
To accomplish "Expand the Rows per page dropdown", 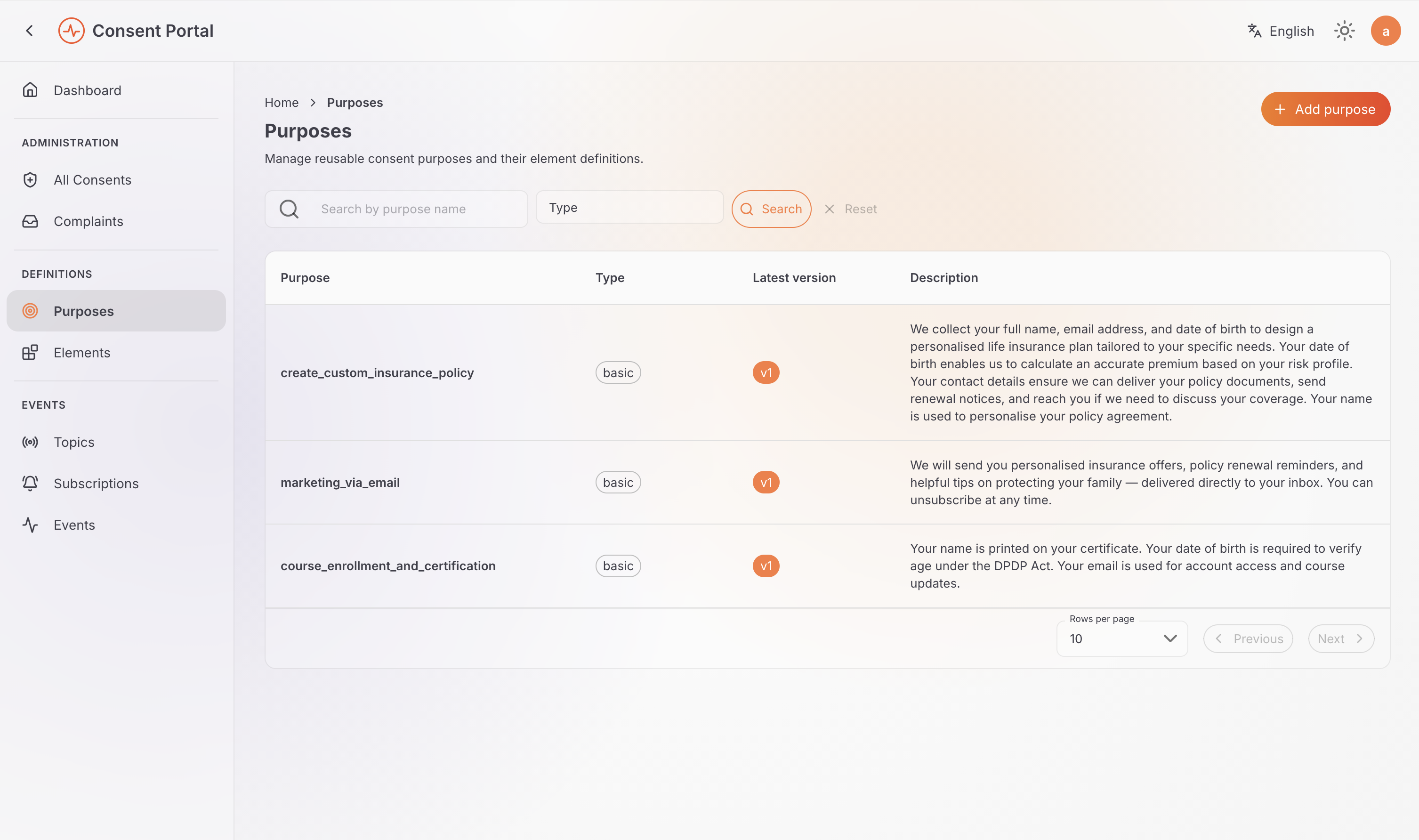I will (1121, 638).
